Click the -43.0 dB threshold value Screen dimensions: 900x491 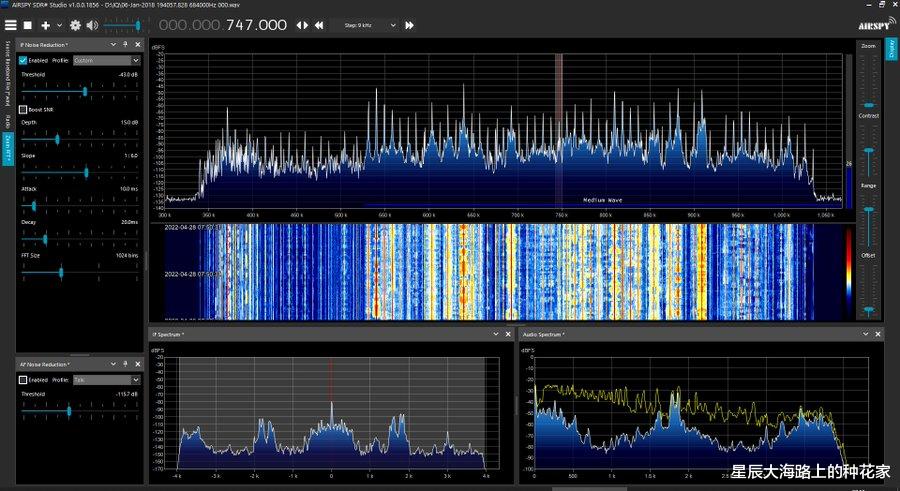128,75
